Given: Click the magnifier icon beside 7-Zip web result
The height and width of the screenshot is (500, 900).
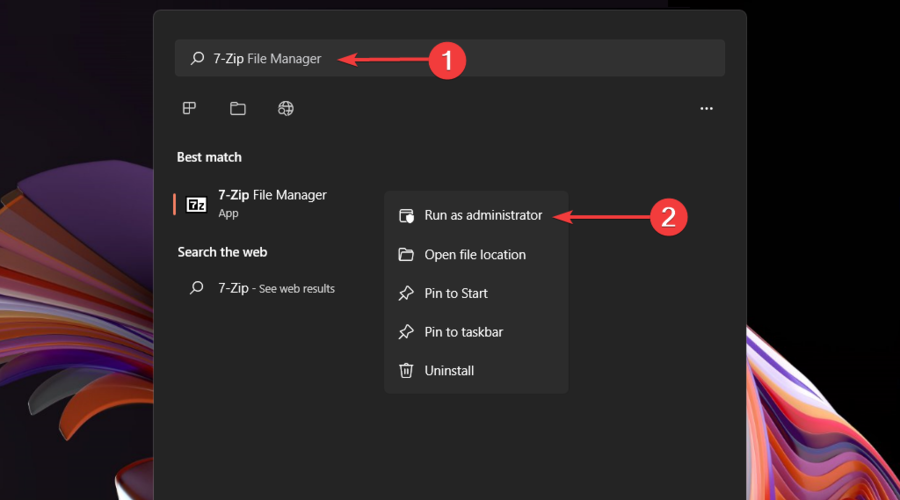Looking at the screenshot, I should coord(197,288).
